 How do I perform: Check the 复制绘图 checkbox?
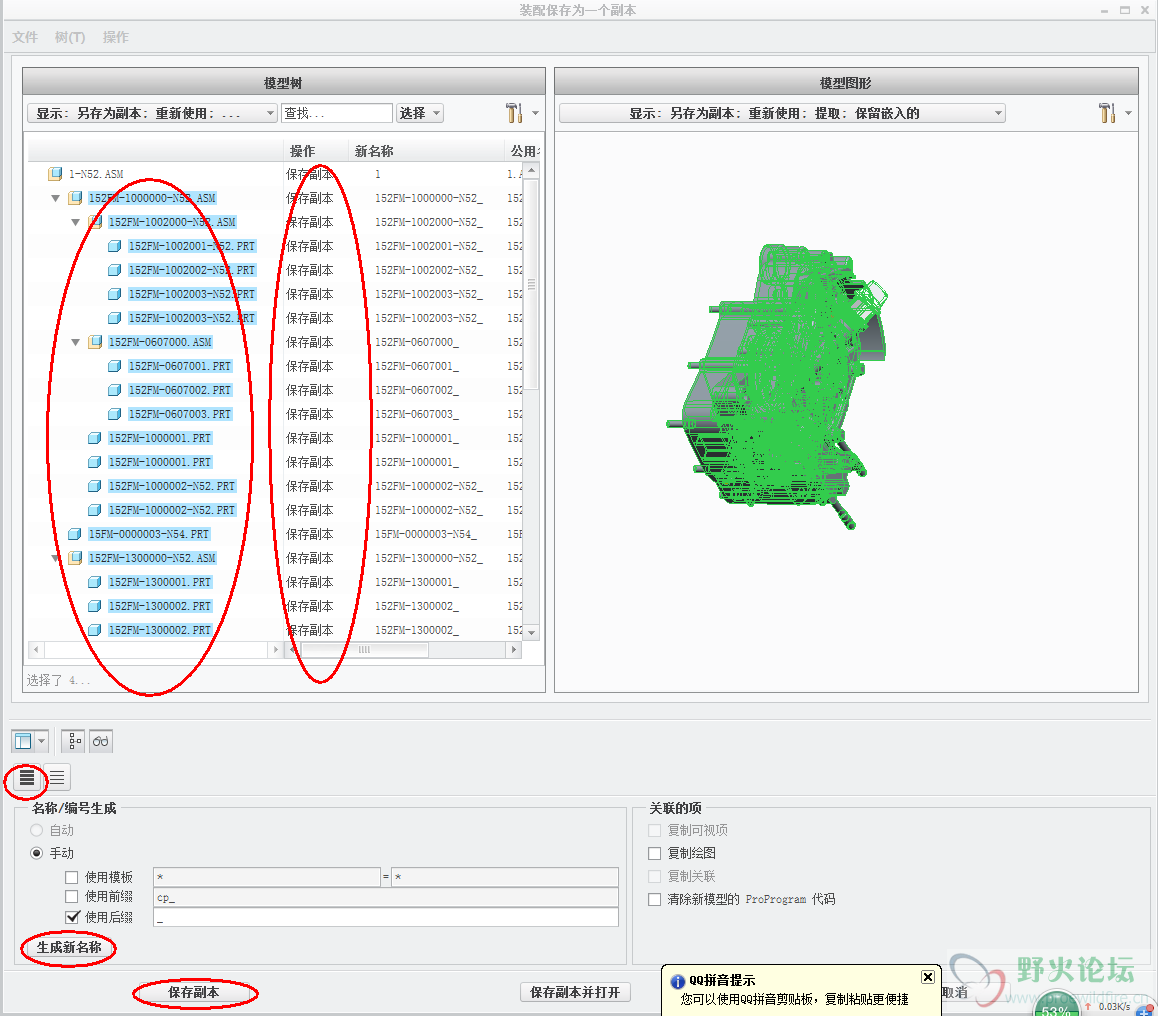click(x=654, y=853)
